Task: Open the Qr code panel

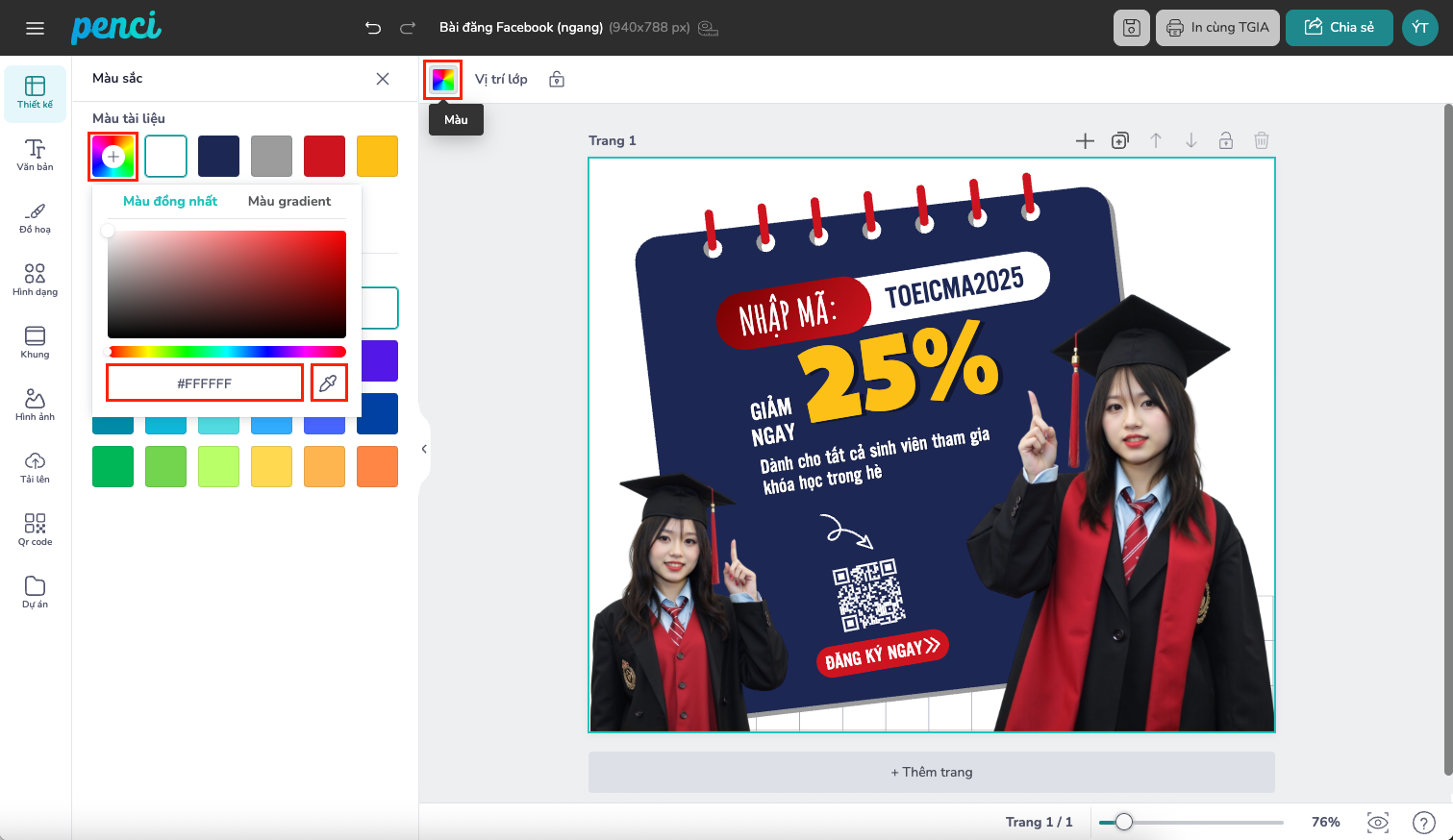Action: click(35, 529)
